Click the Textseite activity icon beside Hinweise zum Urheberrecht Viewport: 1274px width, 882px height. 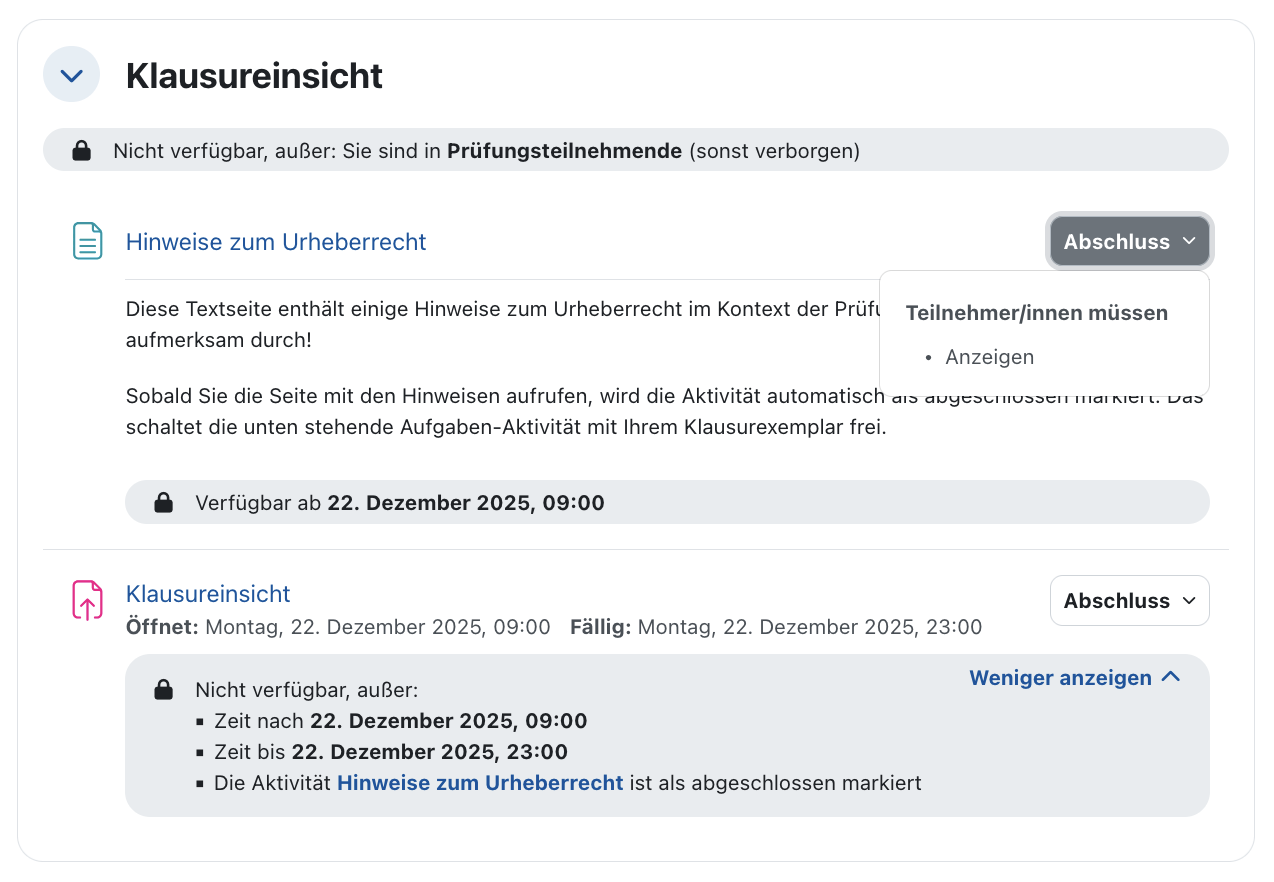pyautogui.click(x=87, y=240)
